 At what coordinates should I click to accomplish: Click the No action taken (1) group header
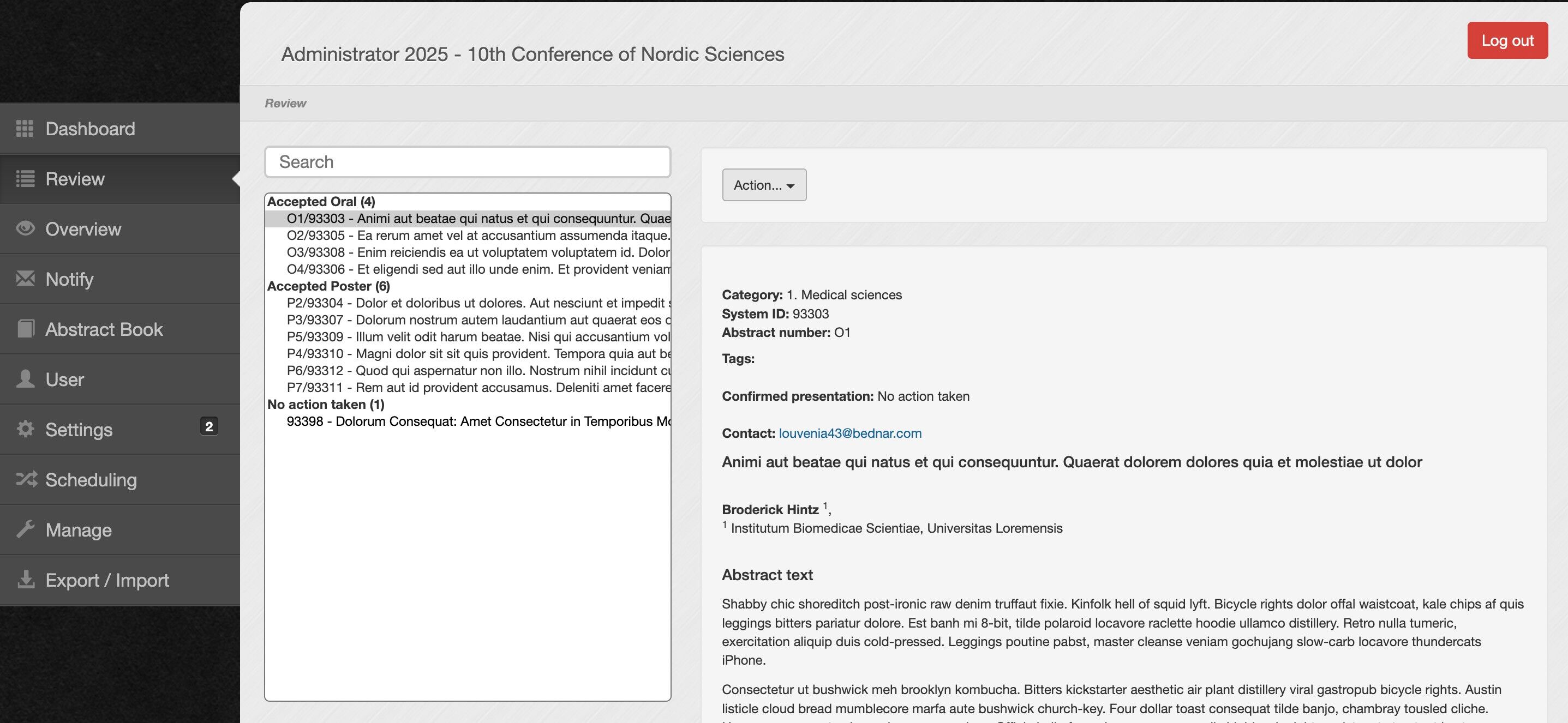click(x=326, y=405)
